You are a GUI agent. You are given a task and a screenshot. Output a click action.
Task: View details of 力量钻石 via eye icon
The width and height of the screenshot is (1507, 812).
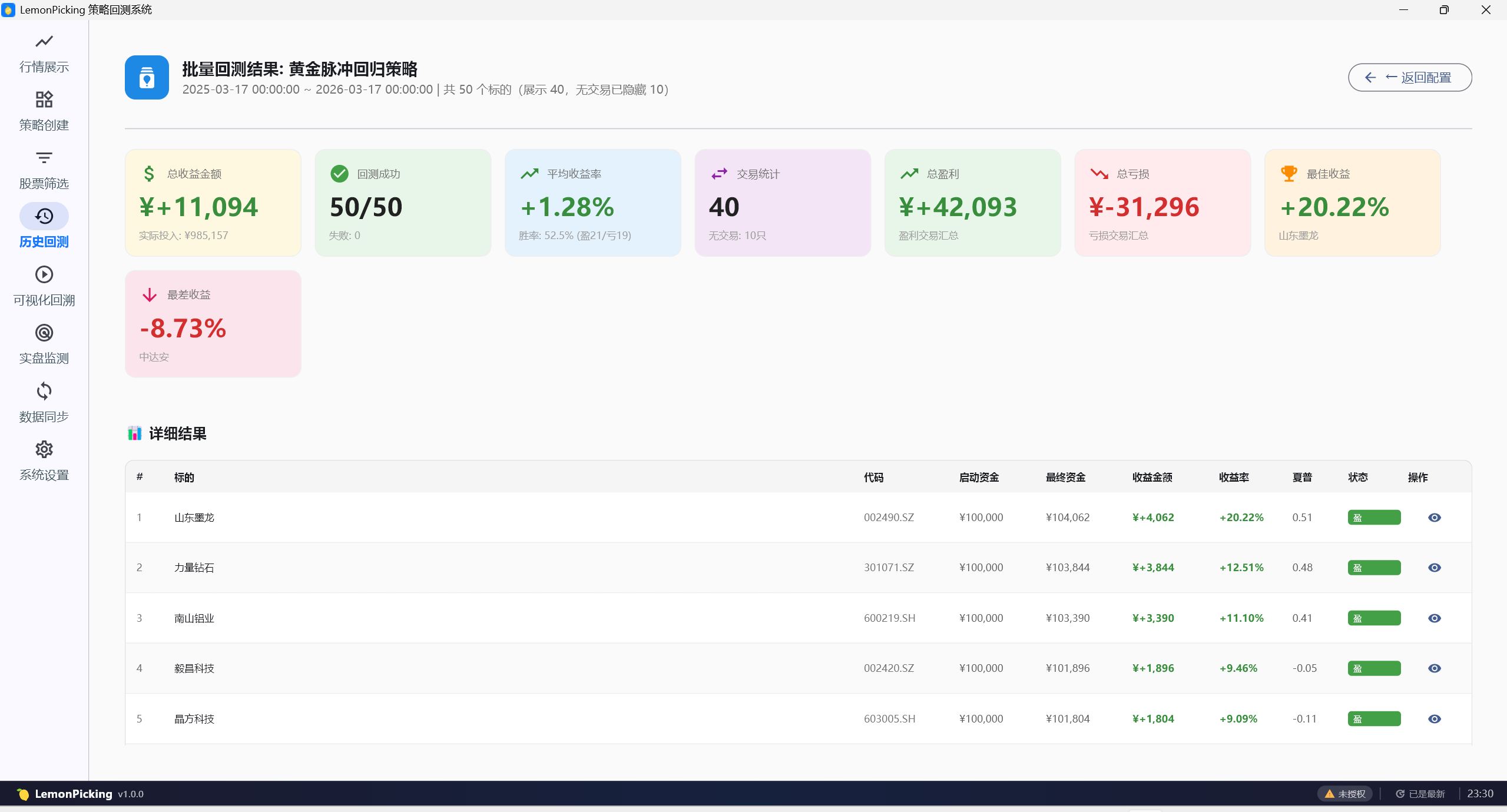[x=1434, y=568]
